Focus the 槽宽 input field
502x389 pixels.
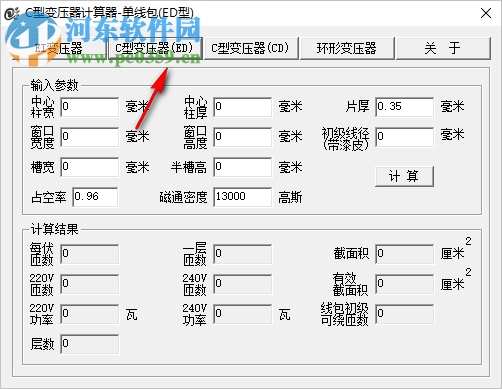point(90,167)
